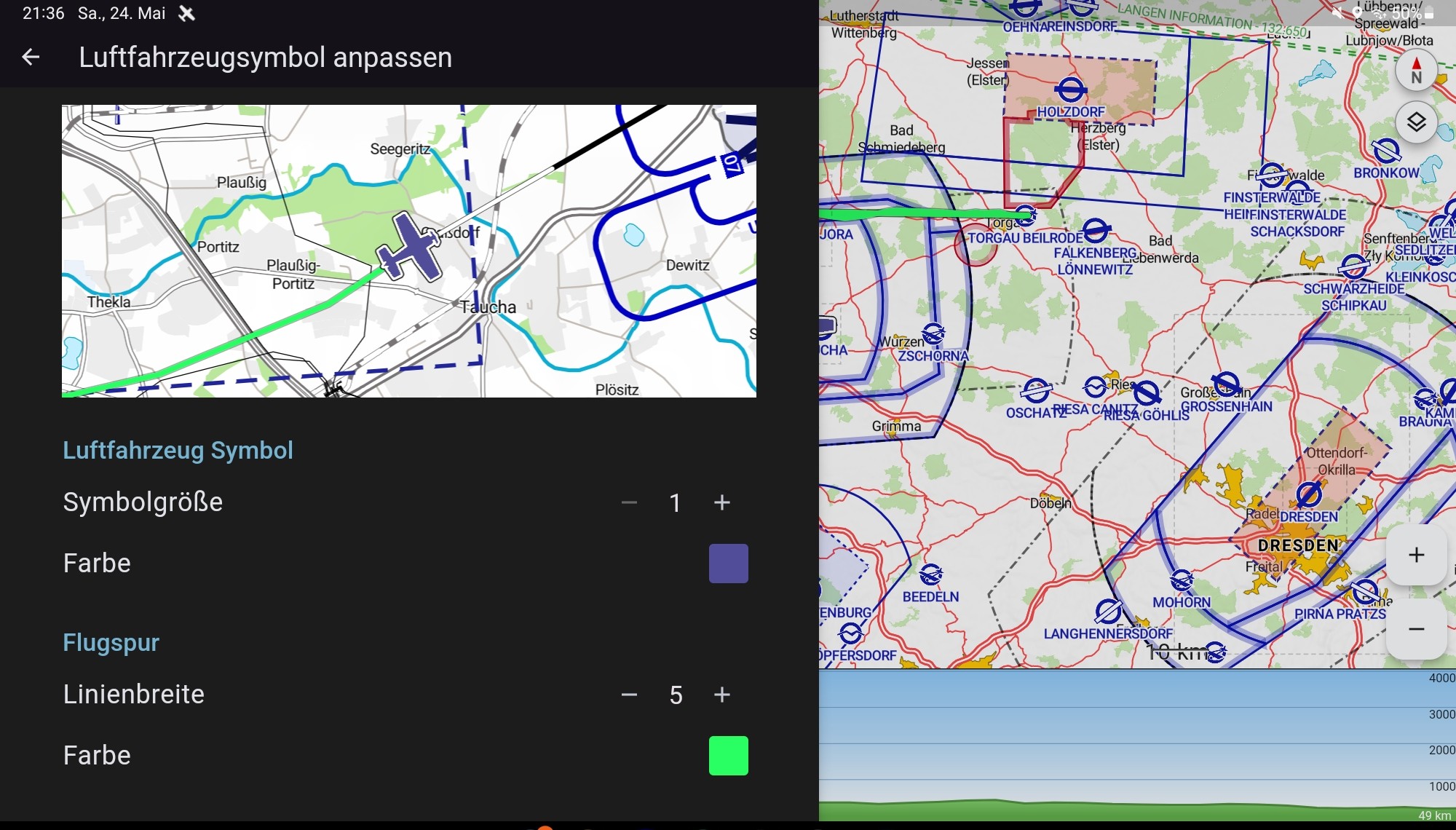1456x830 pixels.
Task: Increase Linienbreite value
Action: (x=721, y=695)
